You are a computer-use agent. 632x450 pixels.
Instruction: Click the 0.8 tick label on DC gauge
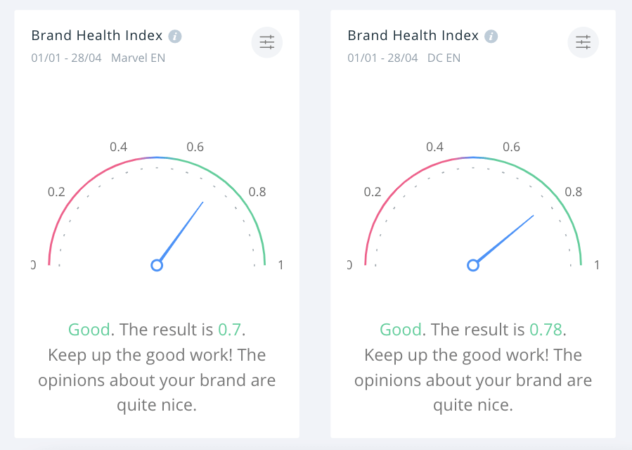573,192
